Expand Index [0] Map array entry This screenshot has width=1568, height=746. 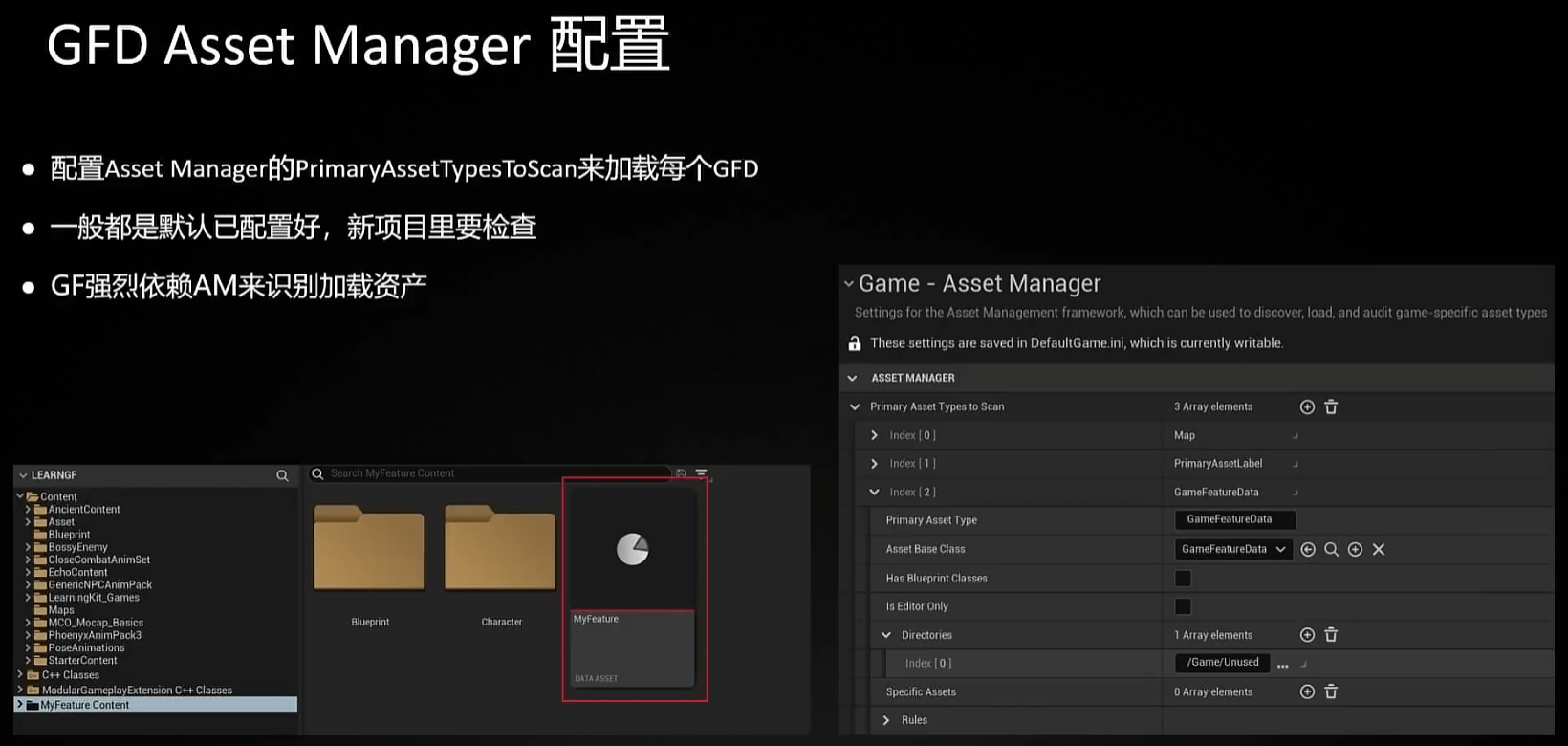point(874,436)
